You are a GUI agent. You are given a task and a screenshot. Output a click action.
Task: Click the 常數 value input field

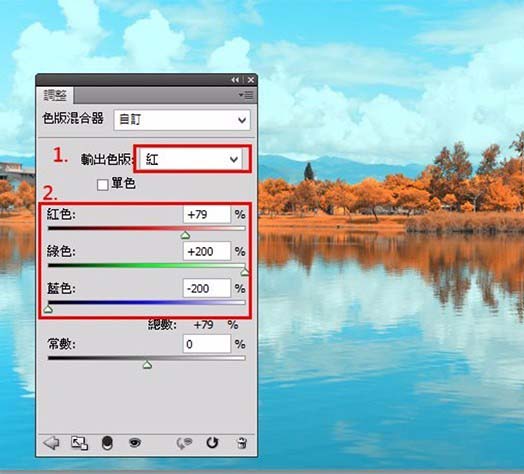click(x=207, y=344)
